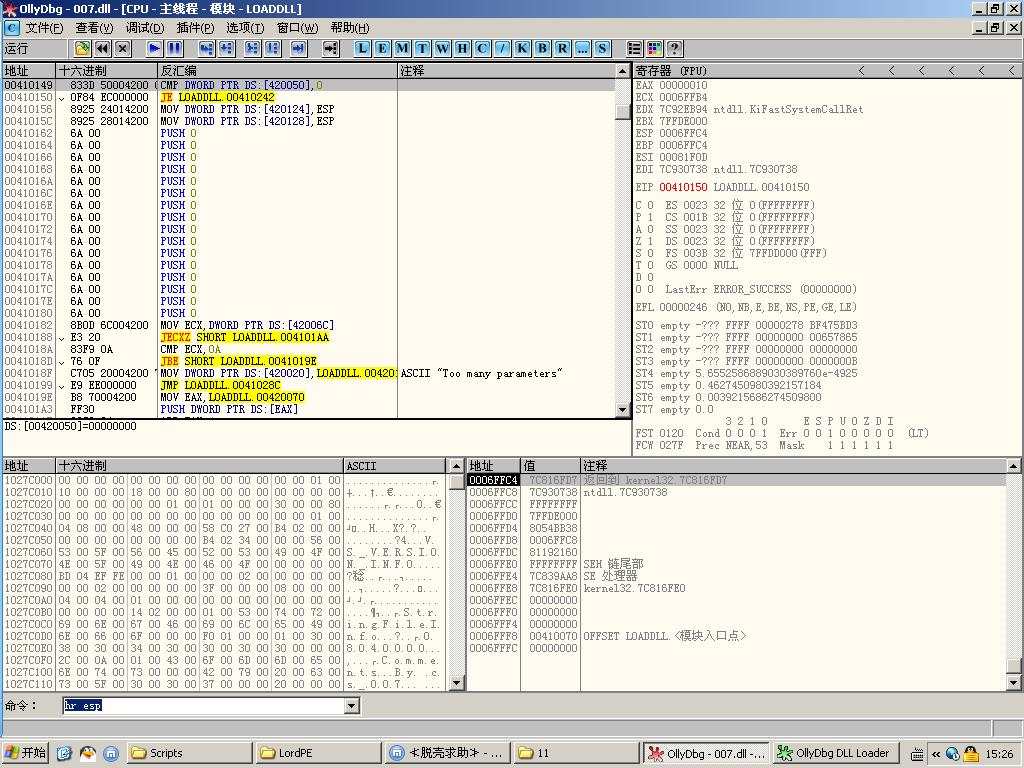Click the Step Into toolbar icon
1024x768 pixels.
(x=206, y=49)
